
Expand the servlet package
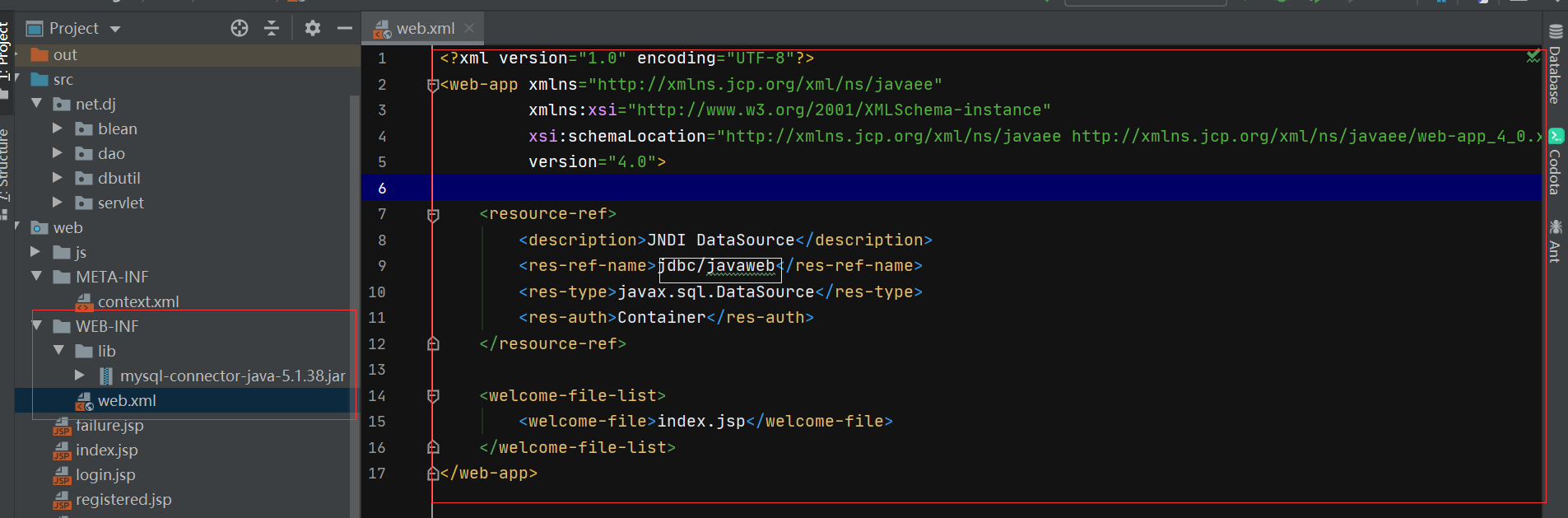pos(58,203)
